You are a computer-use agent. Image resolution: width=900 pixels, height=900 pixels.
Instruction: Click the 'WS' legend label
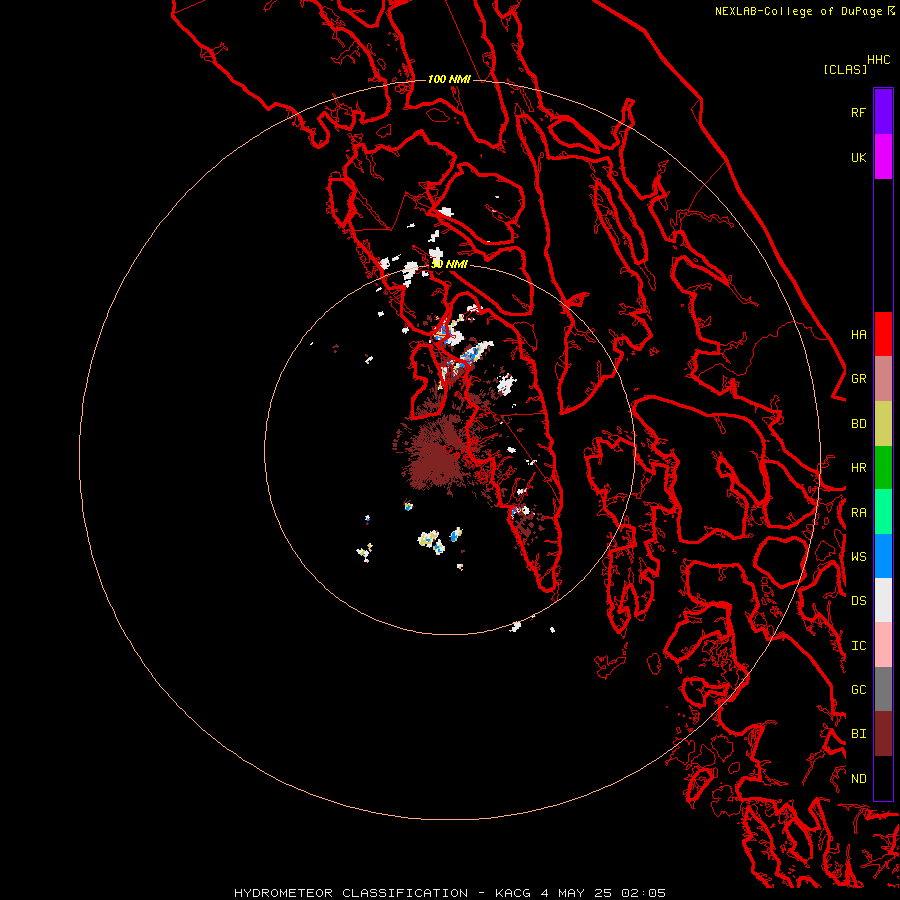[x=858, y=556]
